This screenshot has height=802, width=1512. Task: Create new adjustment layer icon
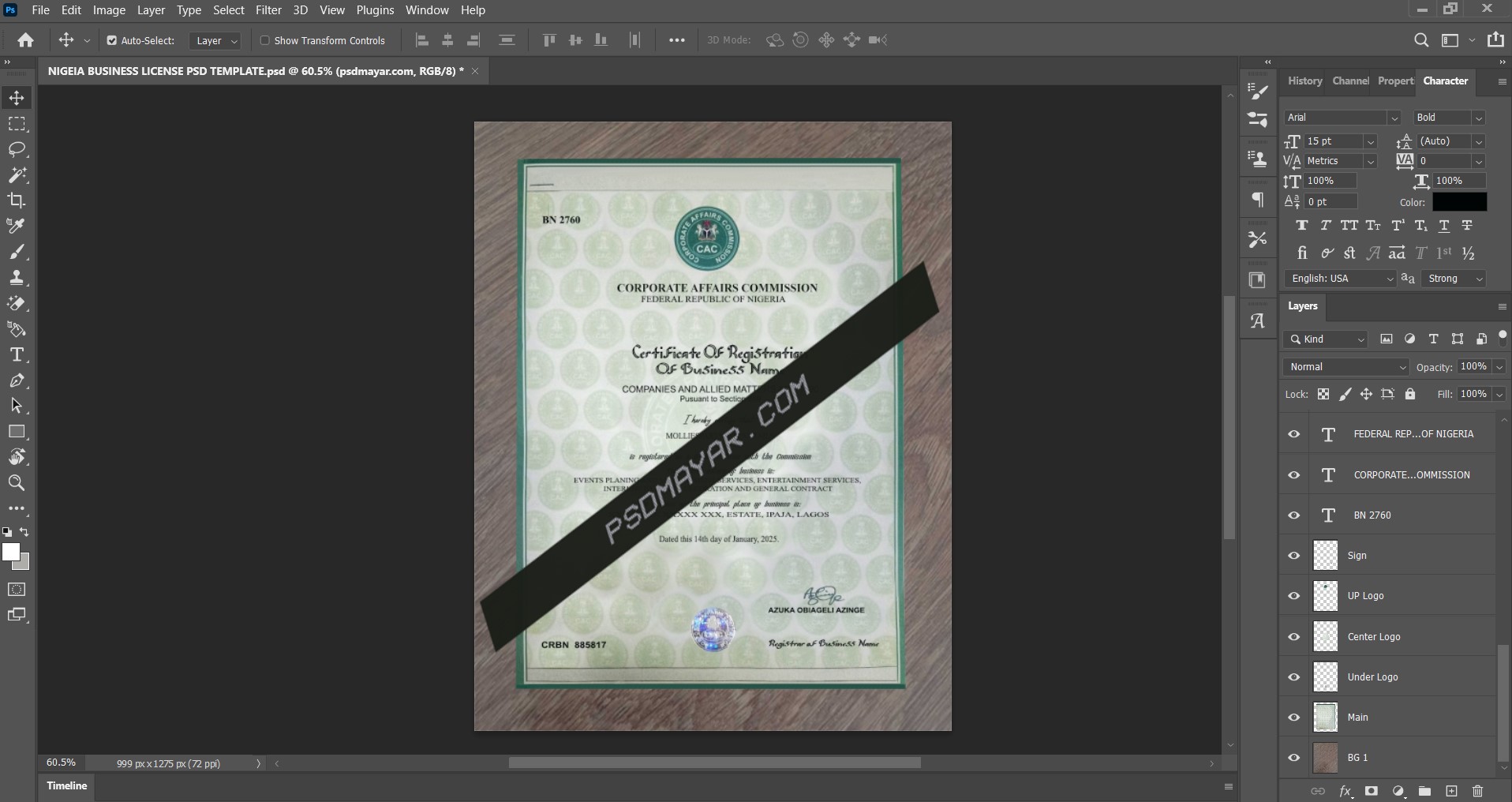(1398, 791)
